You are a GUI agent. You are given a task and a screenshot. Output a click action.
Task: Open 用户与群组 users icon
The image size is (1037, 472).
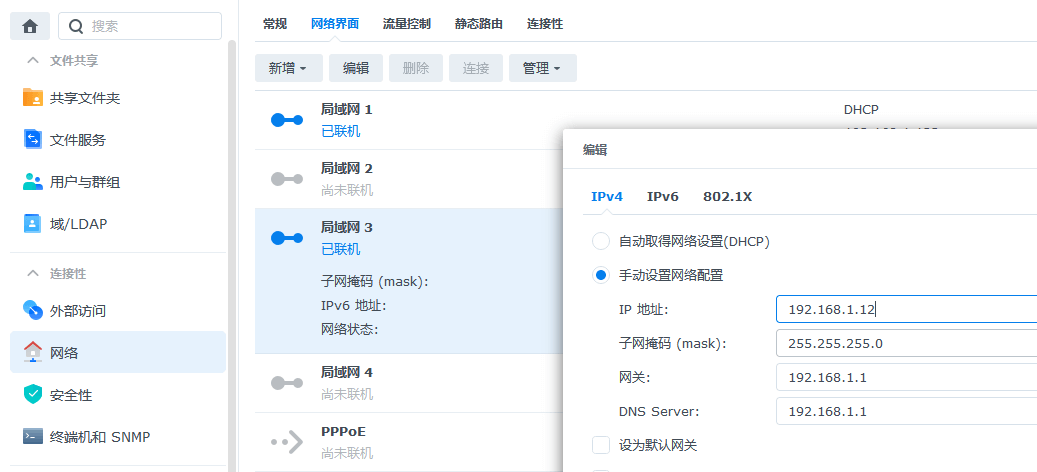click(x=33, y=182)
